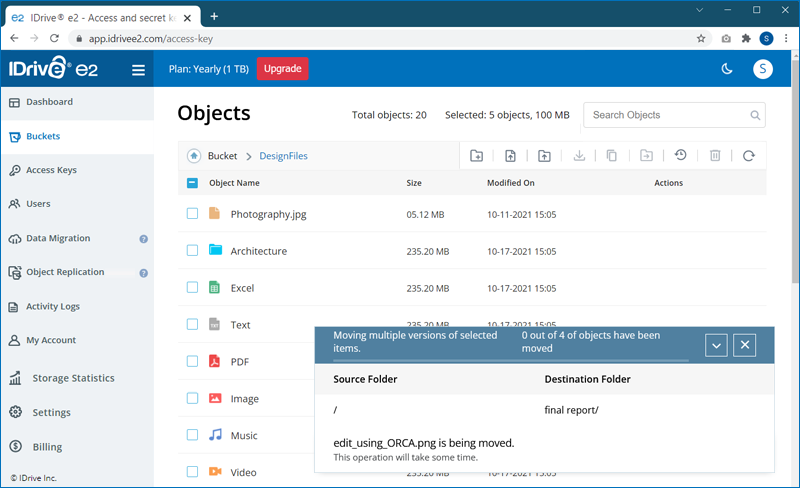The width and height of the screenshot is (800, 488).
Task: Close the moving items notification
Action: [744, 345]
